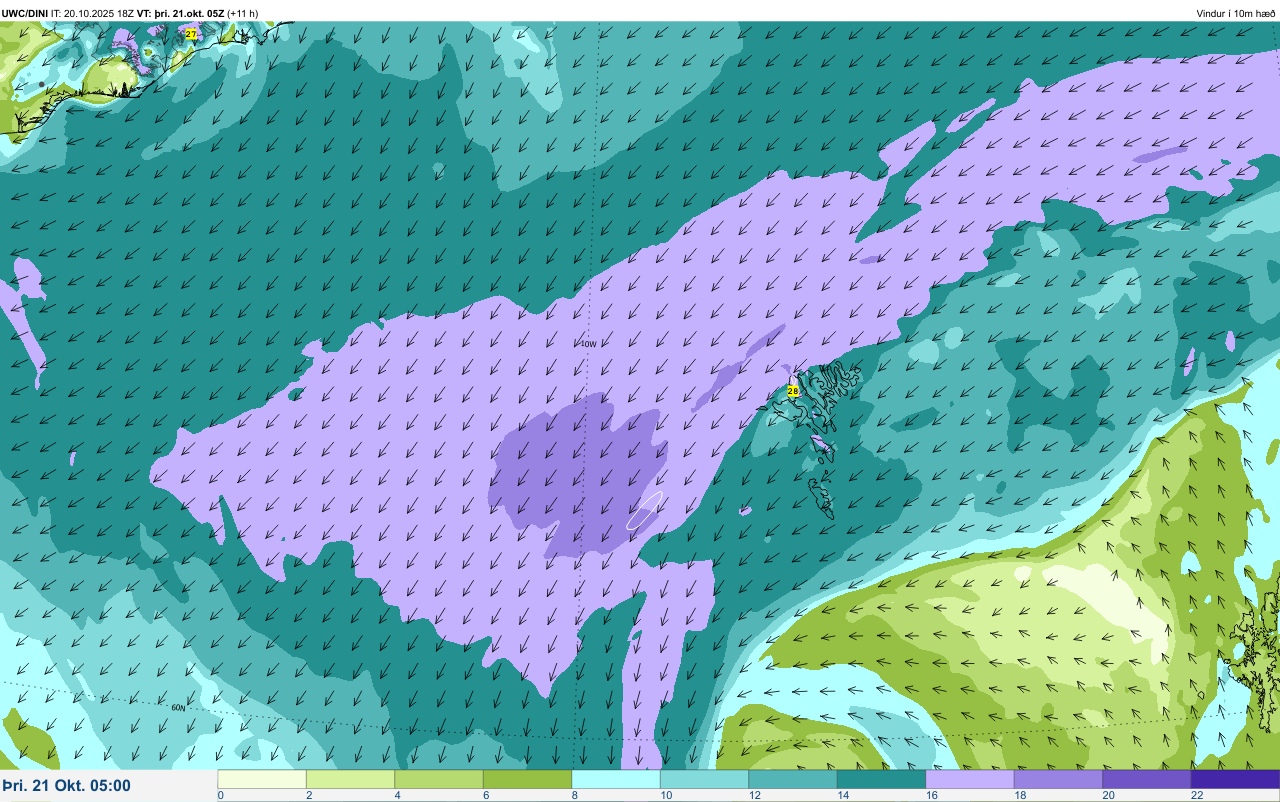
Task: Click the '(+11 h)' forecast offset text
Action: (x=243, y=13)
